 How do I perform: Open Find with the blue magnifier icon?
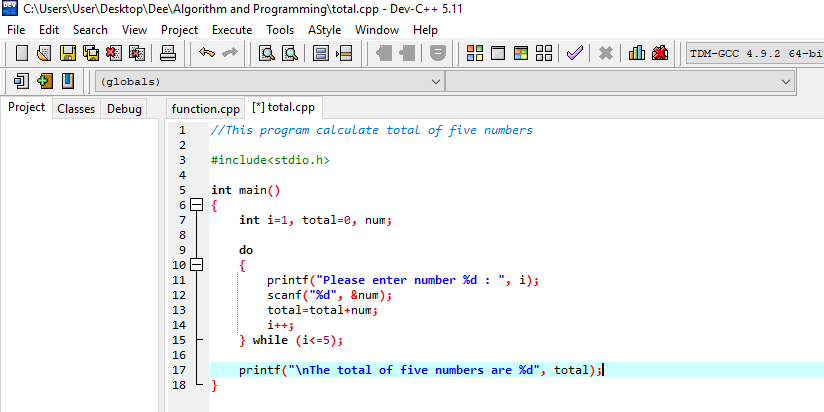coord(267,53)
